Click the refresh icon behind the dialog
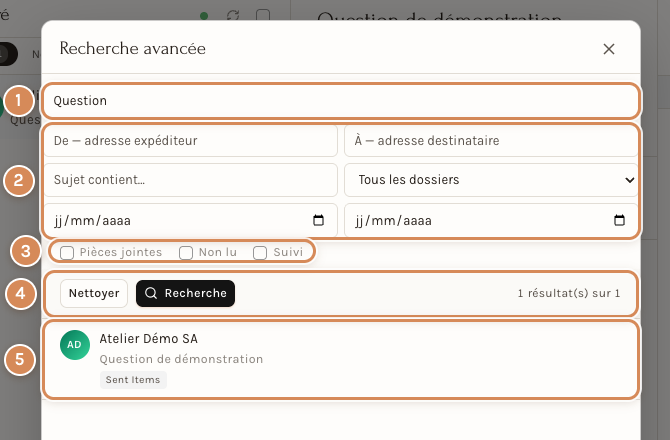670x440 pixels. tap(233, 16)
